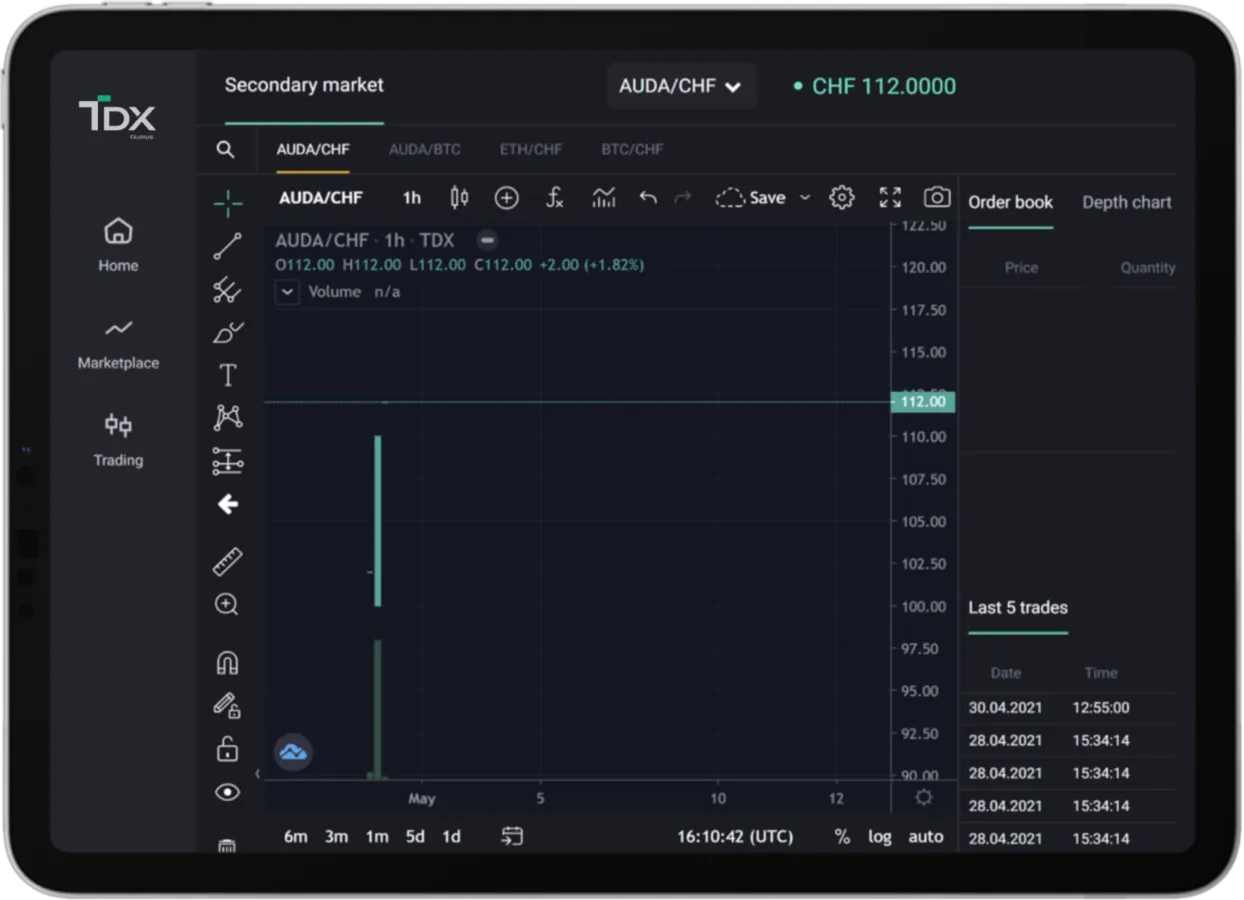The height and width of the screenshot is (900, 1244).
Task: Open the indicators fx menu
Action: (x=555, y=198)
